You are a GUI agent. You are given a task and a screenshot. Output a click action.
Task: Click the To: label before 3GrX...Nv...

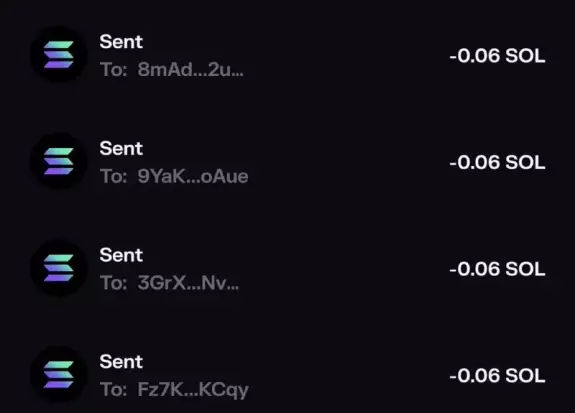click(x=114, y=283)
